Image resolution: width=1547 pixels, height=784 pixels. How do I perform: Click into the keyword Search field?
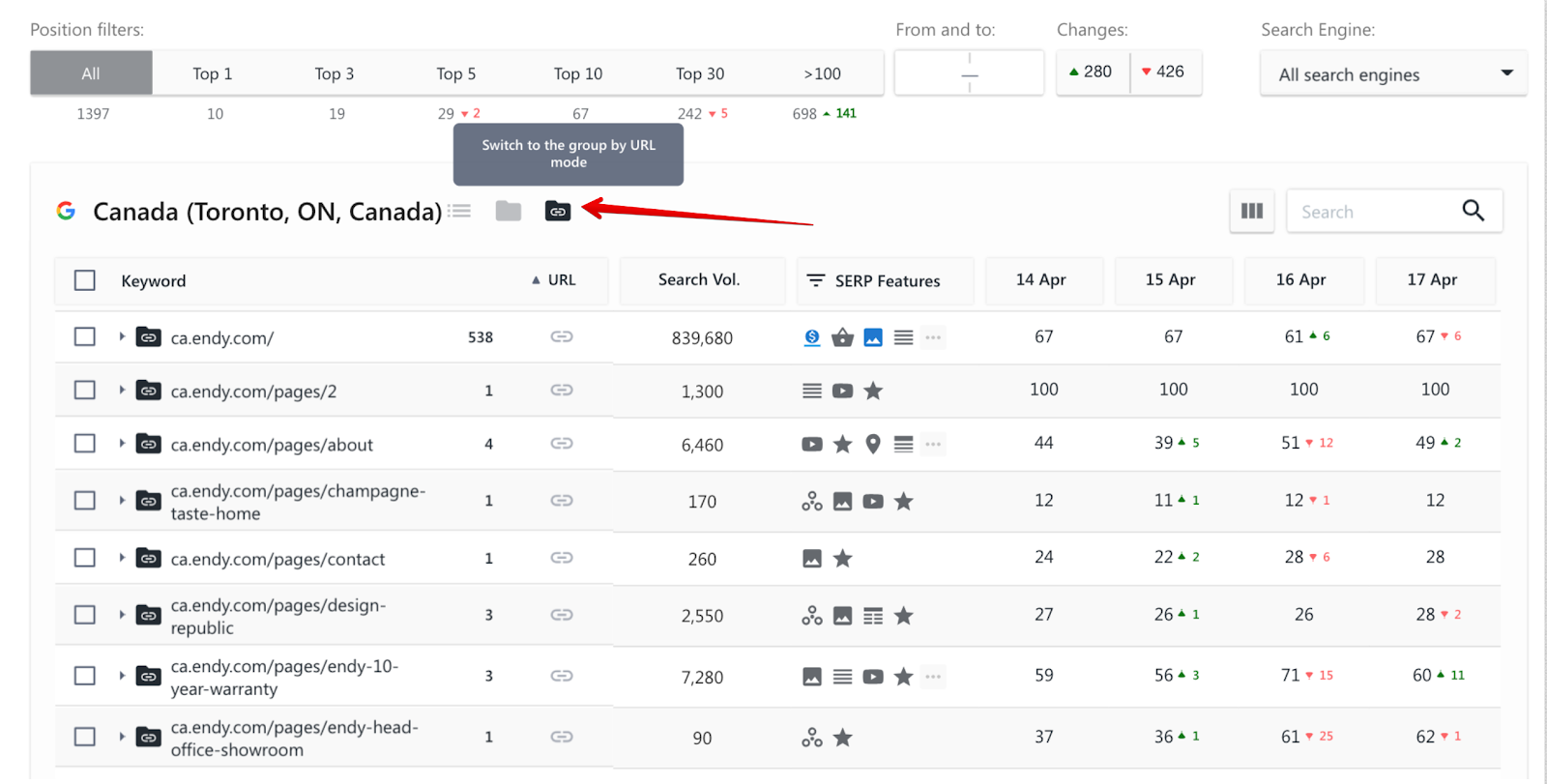[1373, 212]
